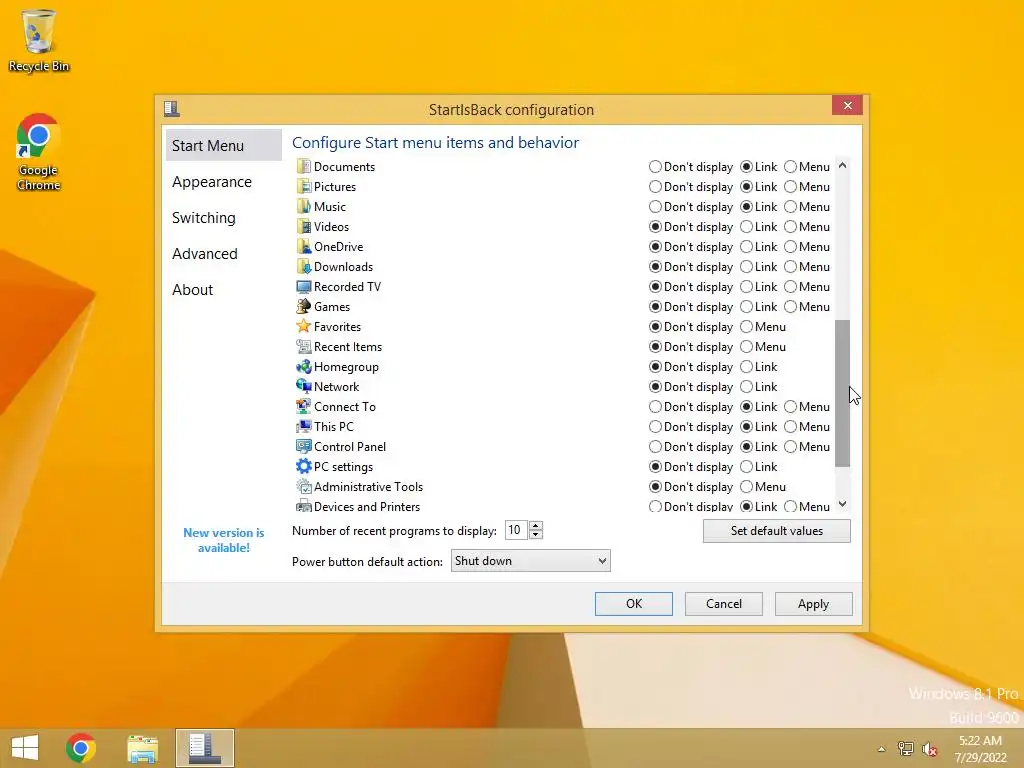Click the Cancel button

coord(724,603)
